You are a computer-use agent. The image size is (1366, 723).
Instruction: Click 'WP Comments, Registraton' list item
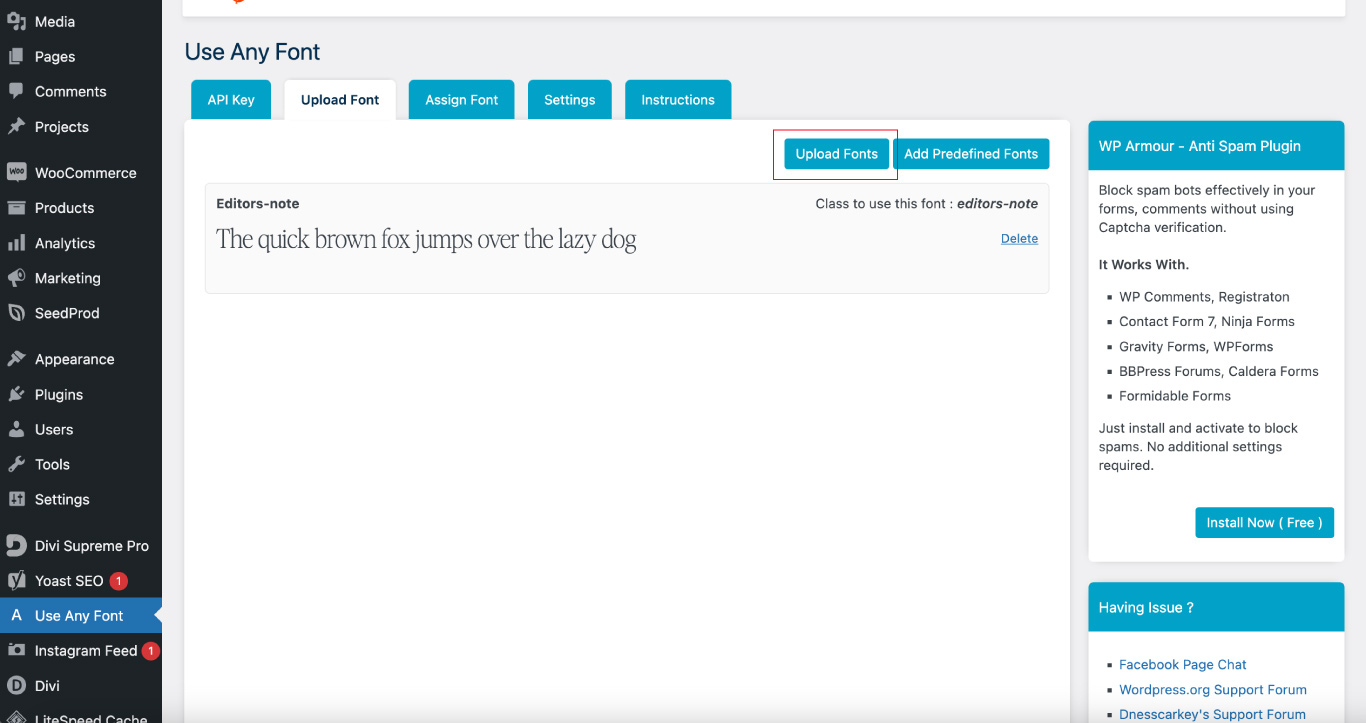(1204, 296)
